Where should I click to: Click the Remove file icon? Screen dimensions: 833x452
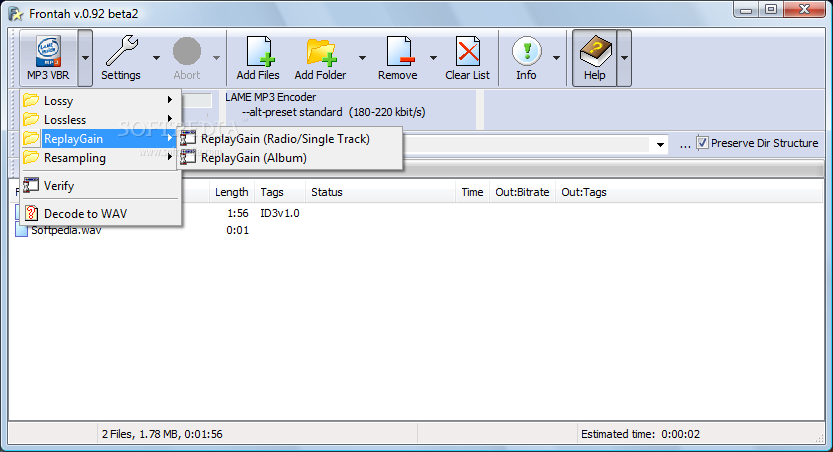[x=400, y=52]
